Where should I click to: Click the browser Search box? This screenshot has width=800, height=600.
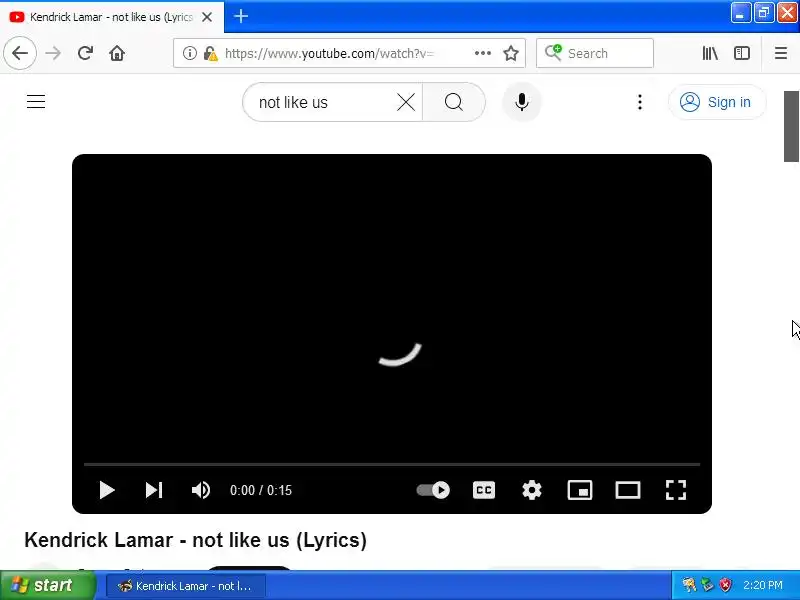click(x=595, y=53)
